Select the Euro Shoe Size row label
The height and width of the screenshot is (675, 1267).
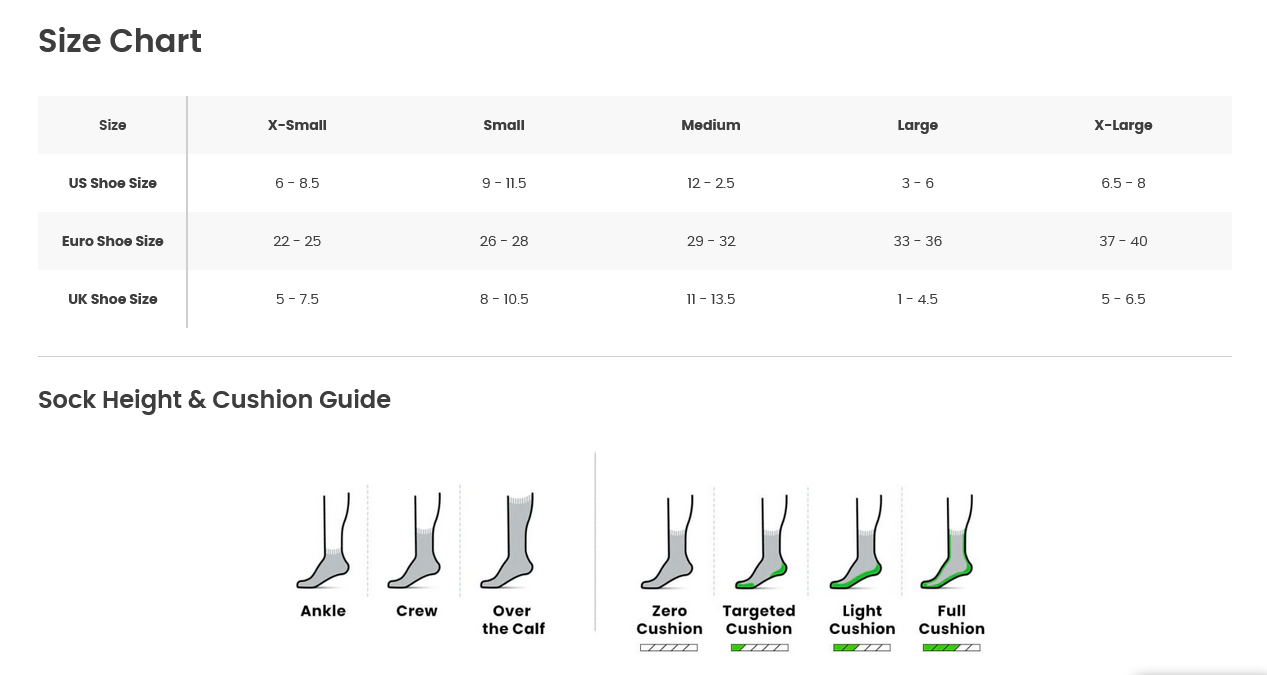click(113, 241)
